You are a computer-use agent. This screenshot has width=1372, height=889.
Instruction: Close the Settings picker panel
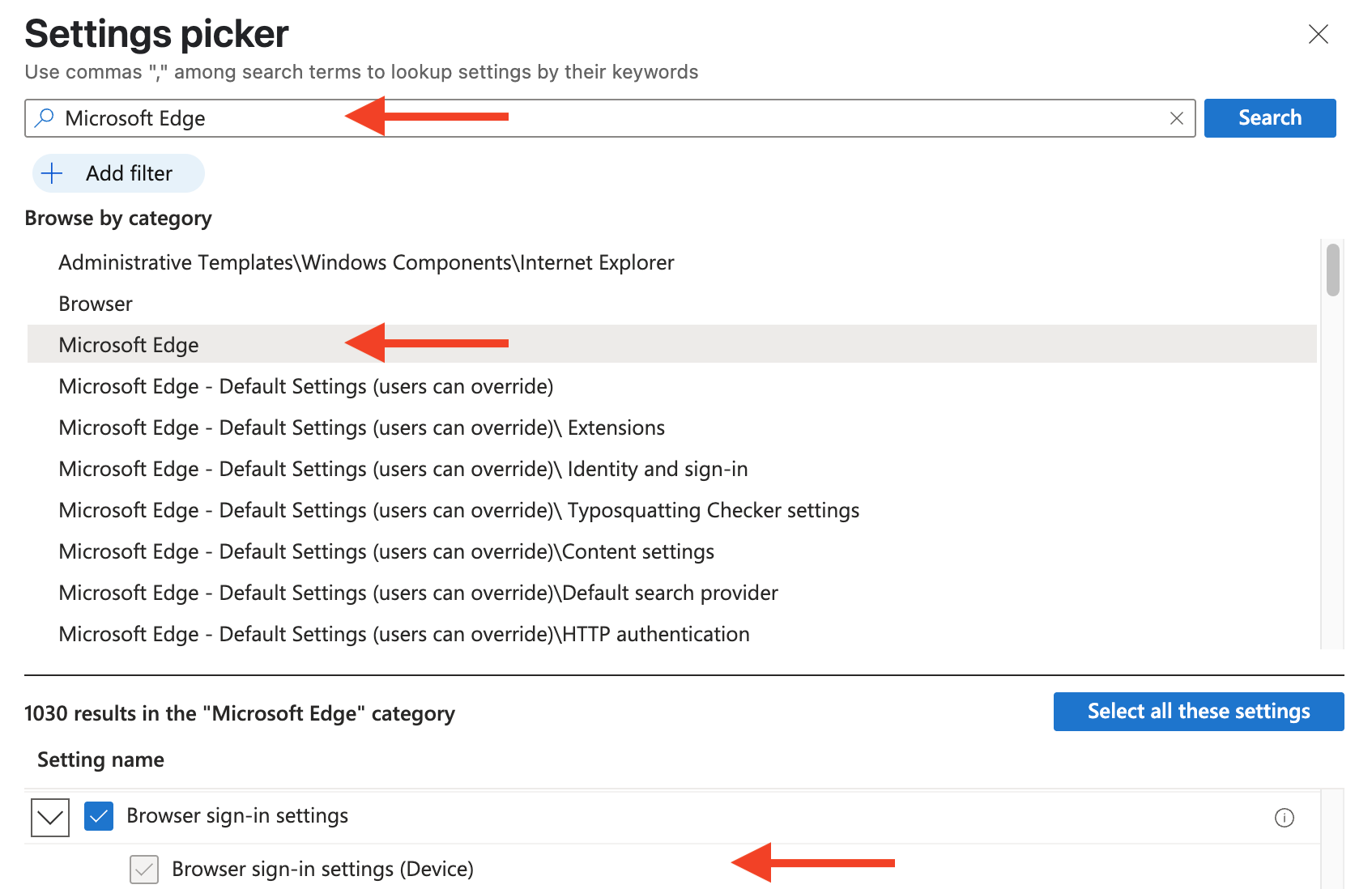1318,34
